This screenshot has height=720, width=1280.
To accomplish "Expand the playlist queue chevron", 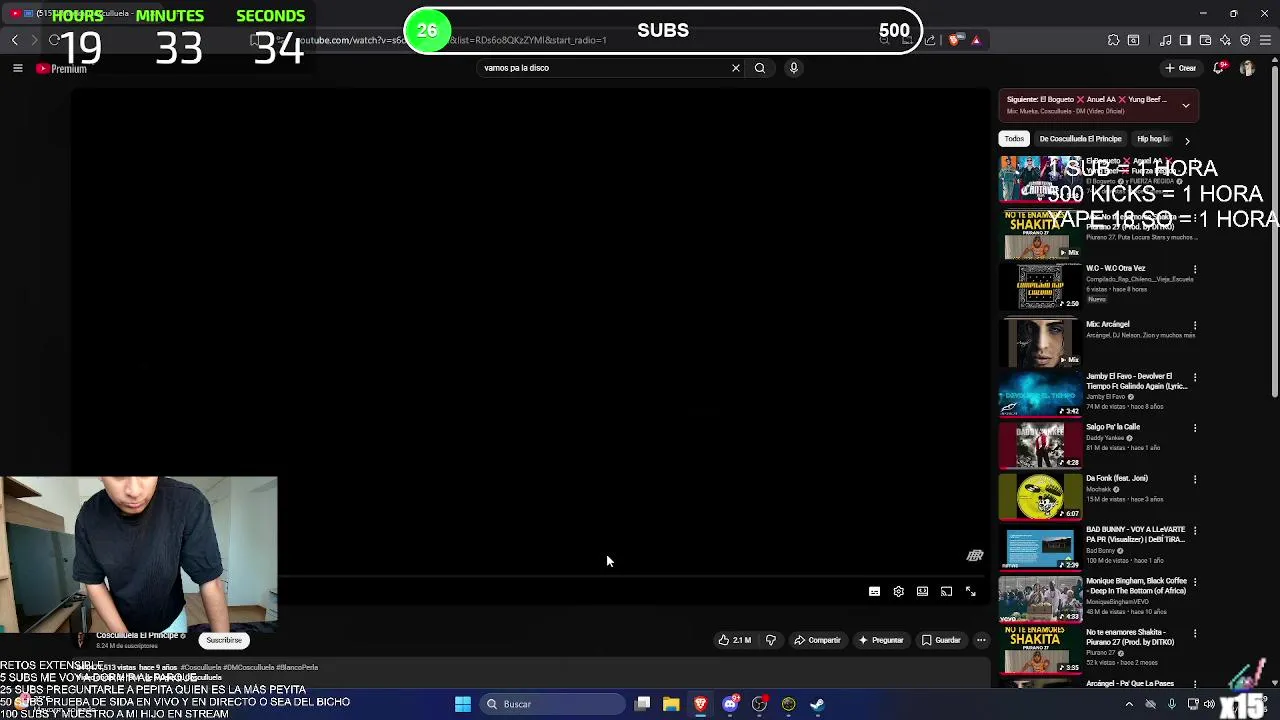I will [1186, 105].
